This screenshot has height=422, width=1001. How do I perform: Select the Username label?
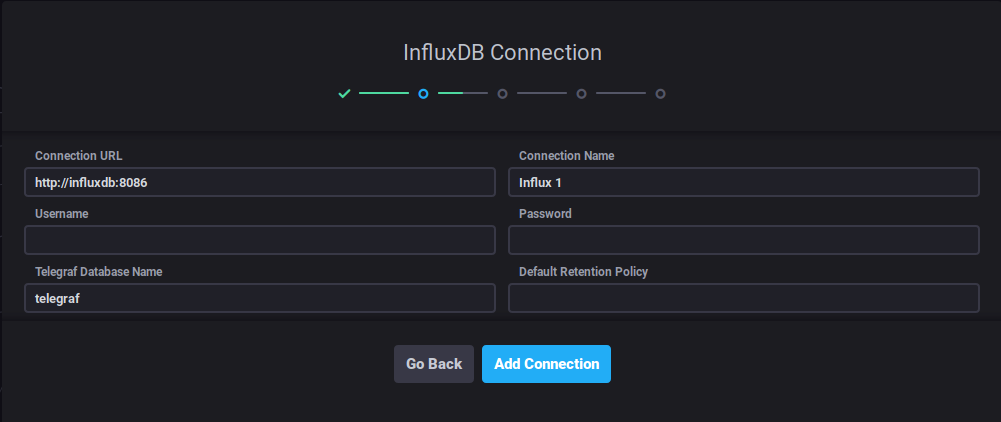[x=62, y=214]
